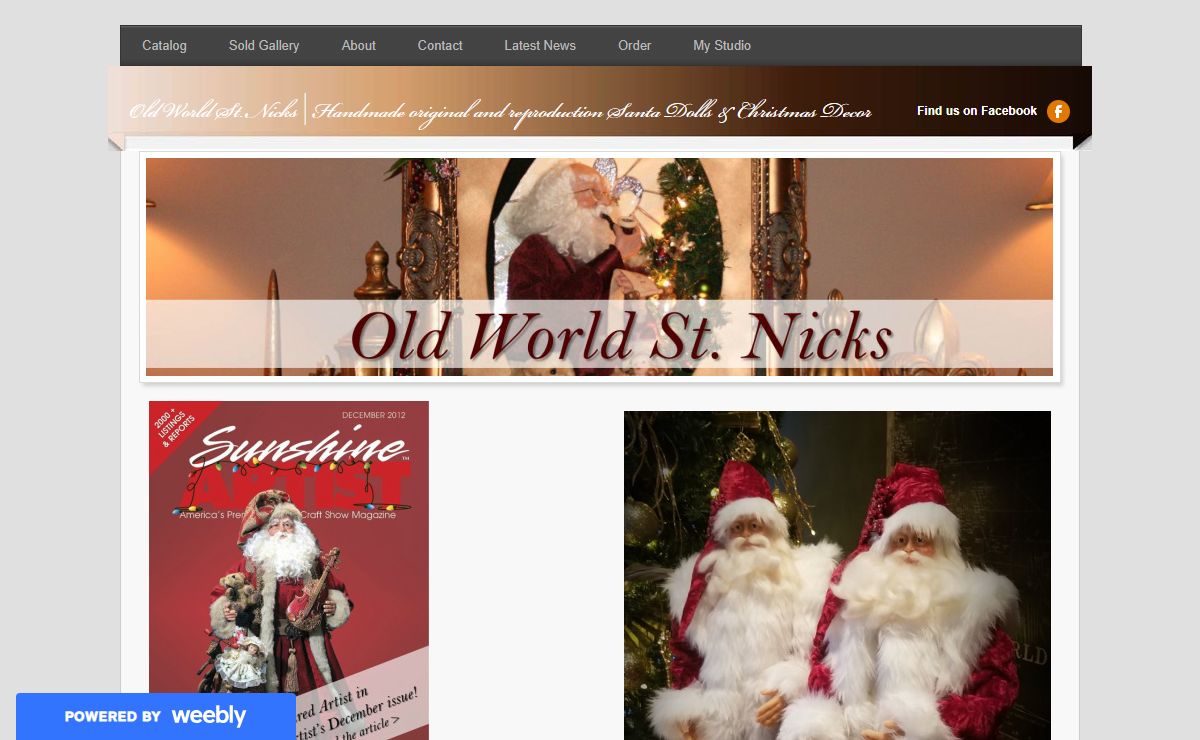Click the 'Find us on Facebook' text
The height and width of the screenshot is (740, 1200).
(x=977, y=111)
